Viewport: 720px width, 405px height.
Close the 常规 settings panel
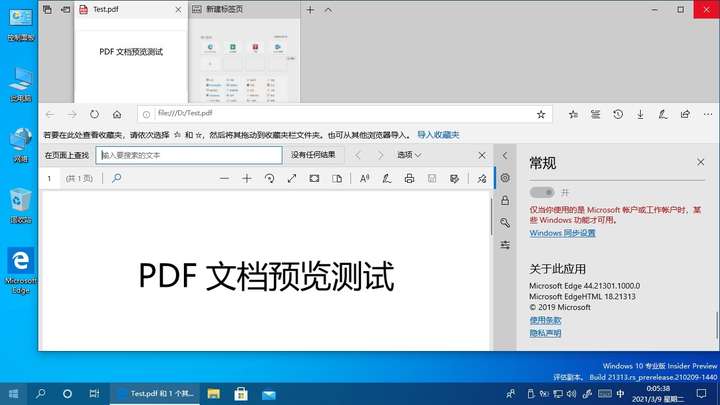[700, 162]
